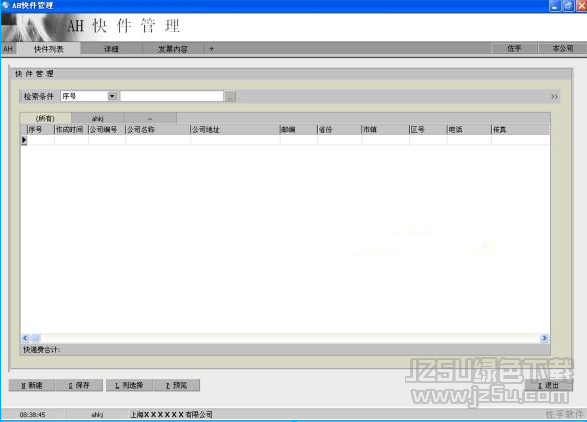This screenshot has width=587, height=422.
Task: Open the 本公司 button
Action: click(x=563, y=48)
